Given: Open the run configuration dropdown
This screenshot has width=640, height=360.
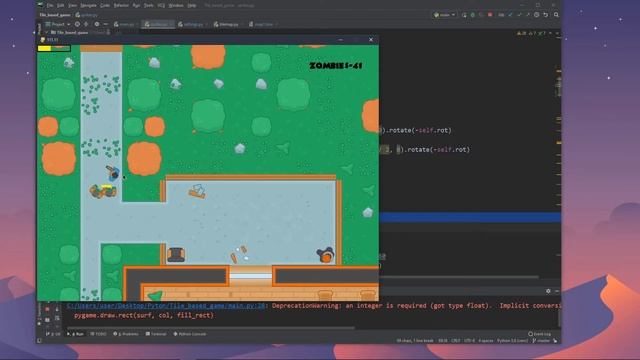Looking at the screenshot, I should 444,15.
